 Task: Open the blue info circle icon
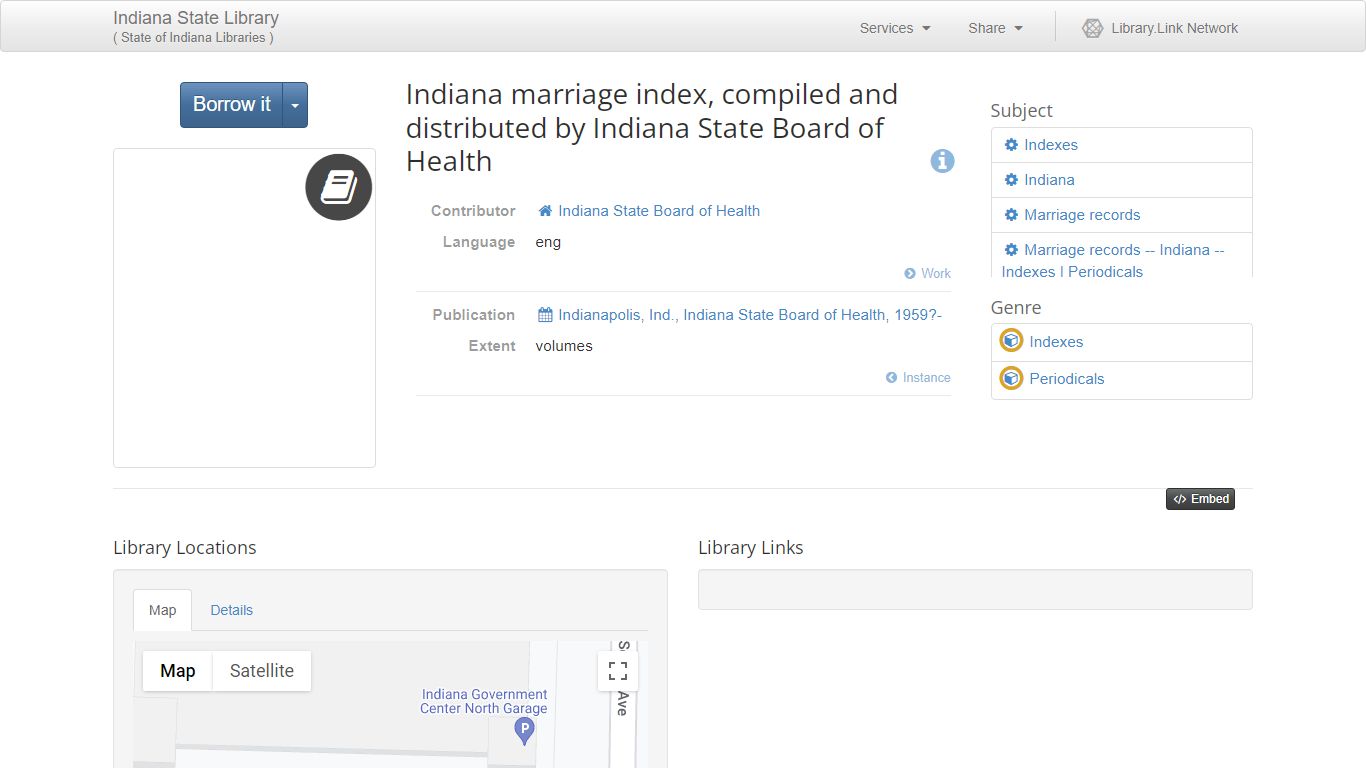tap(942, 161)
